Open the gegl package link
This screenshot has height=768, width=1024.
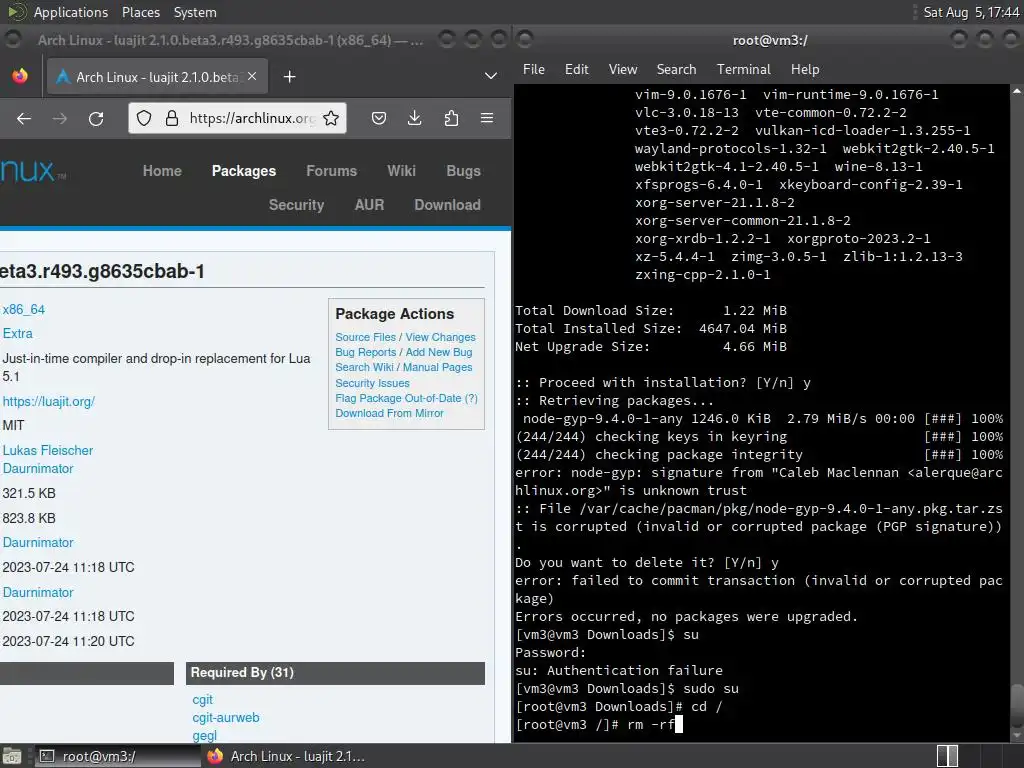(x=204, y=735)
